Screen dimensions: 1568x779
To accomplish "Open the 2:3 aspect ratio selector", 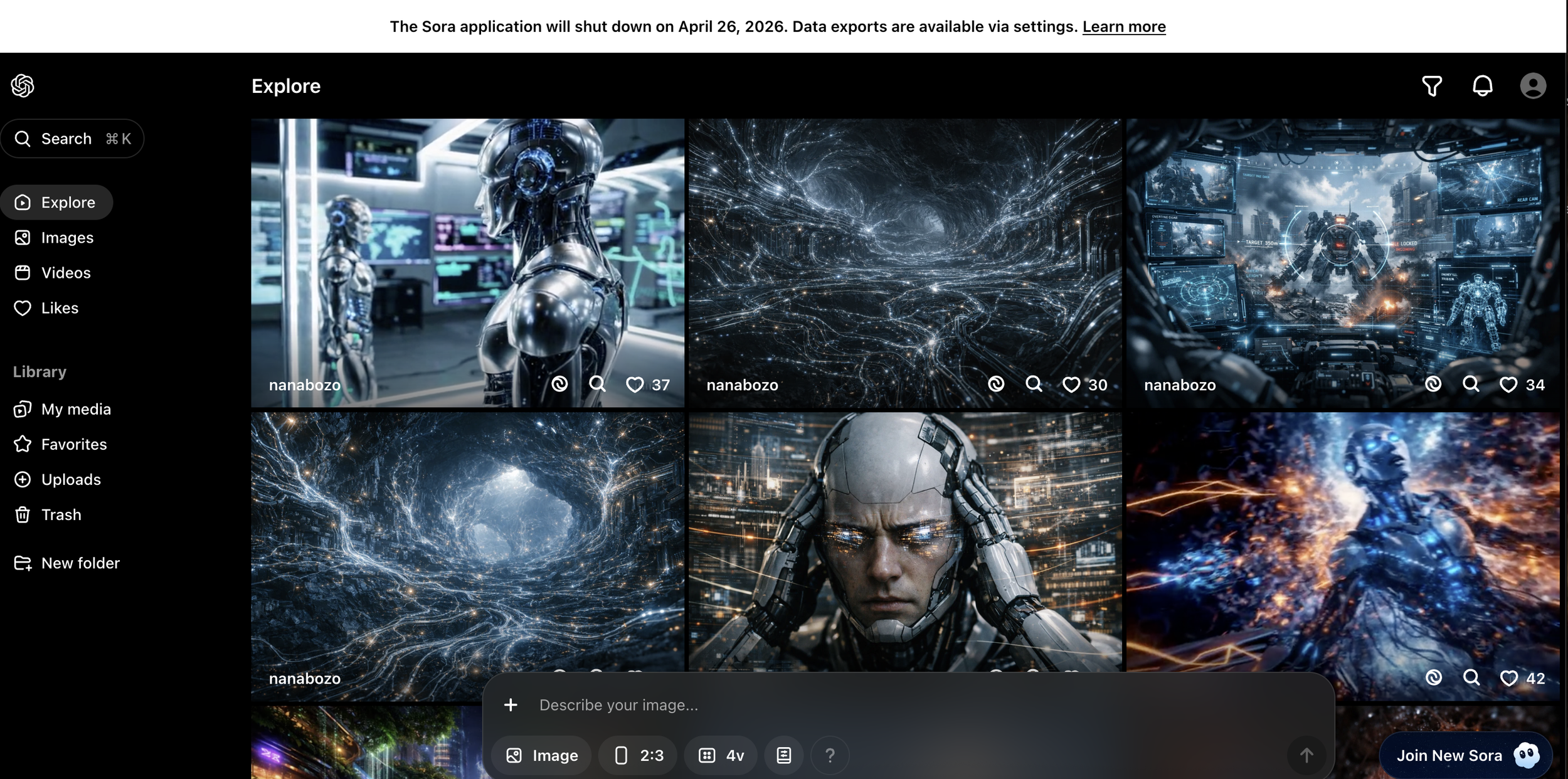I will pyautogui.click(x=638, y=755).
